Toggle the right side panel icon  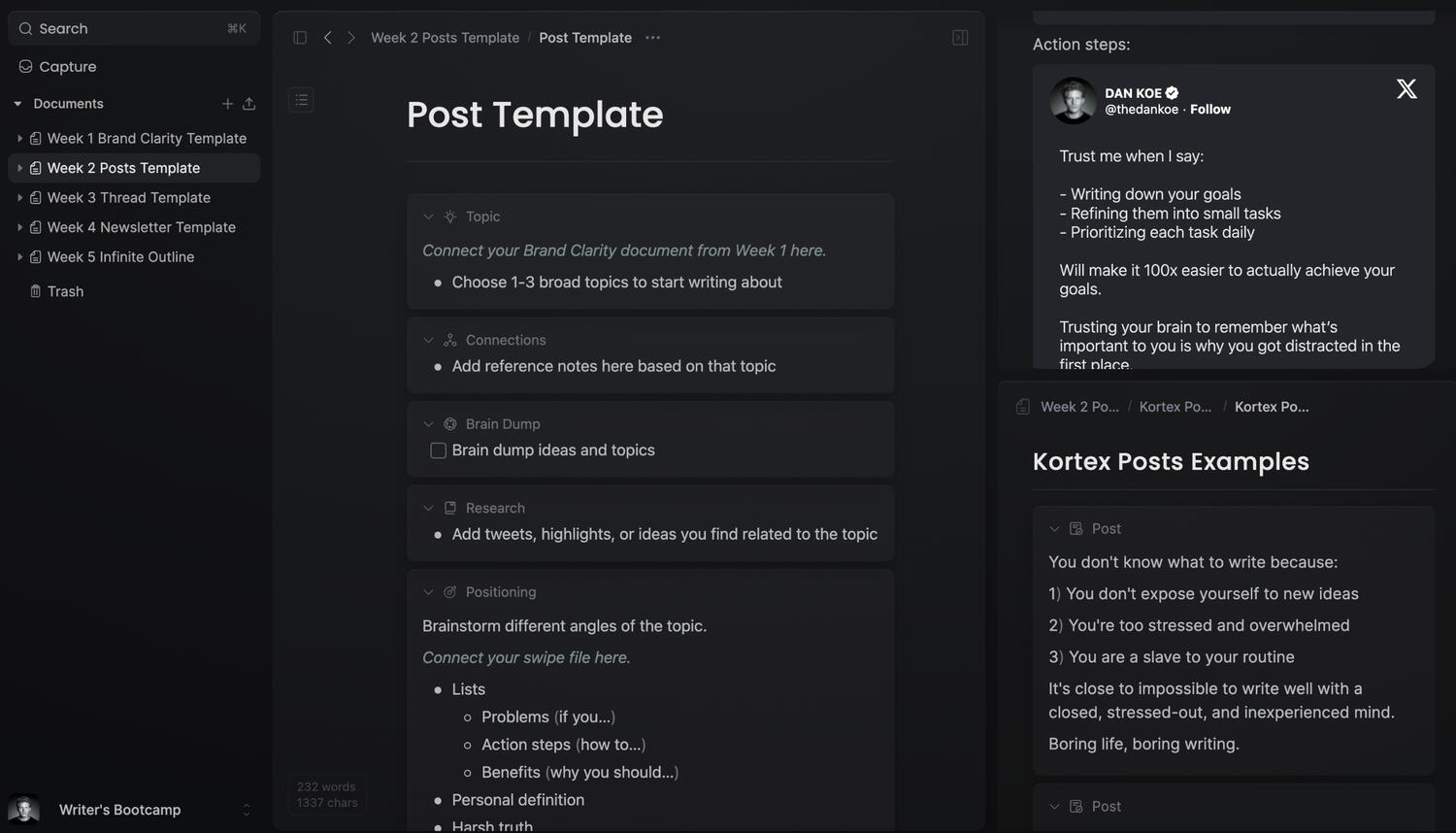tap(960, 38)
